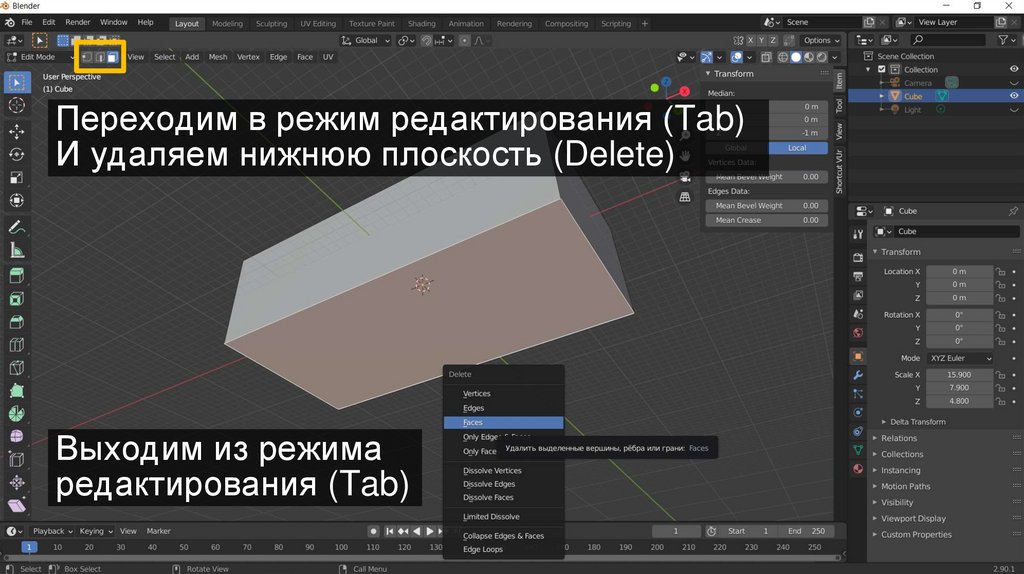1024x574 pixels.
Task: Open the Options dropdown
Action: 821,40
